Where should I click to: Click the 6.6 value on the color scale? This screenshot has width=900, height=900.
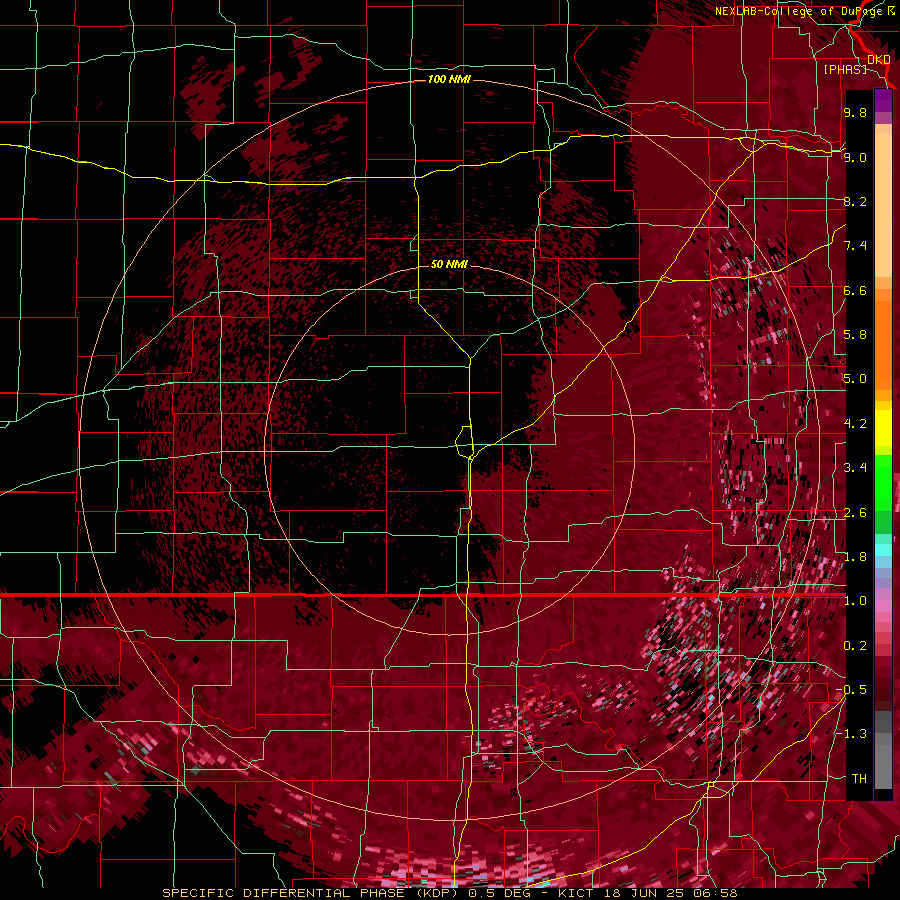[855, 290]
